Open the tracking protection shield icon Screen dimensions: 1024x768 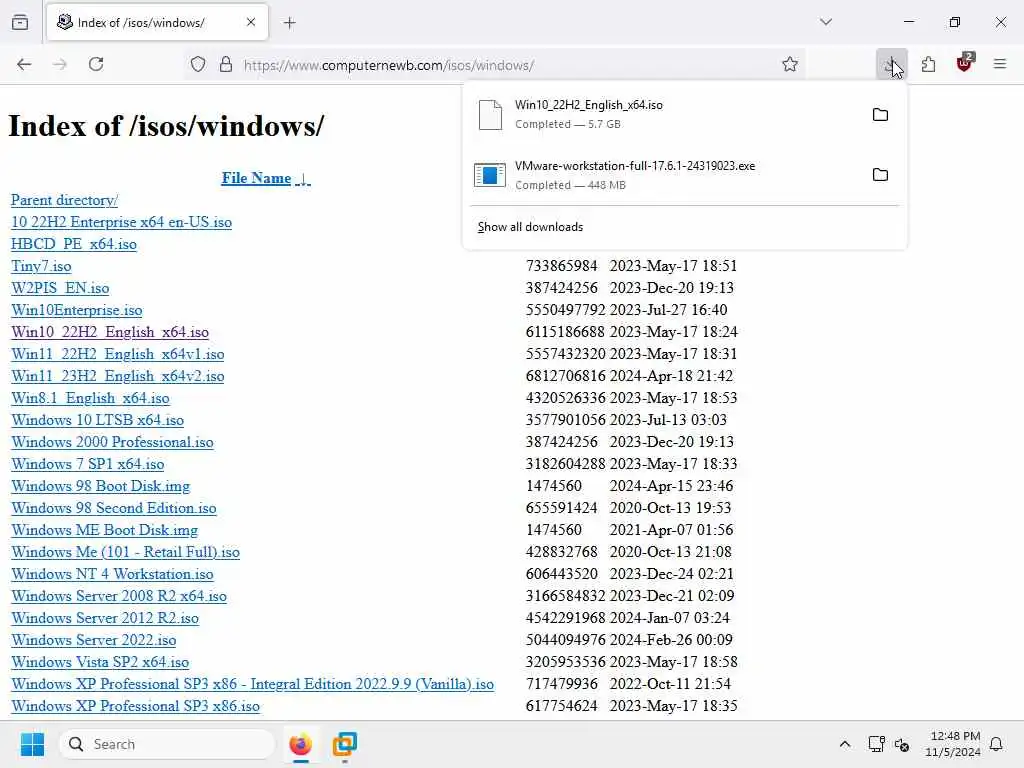[x=198, y=65]
